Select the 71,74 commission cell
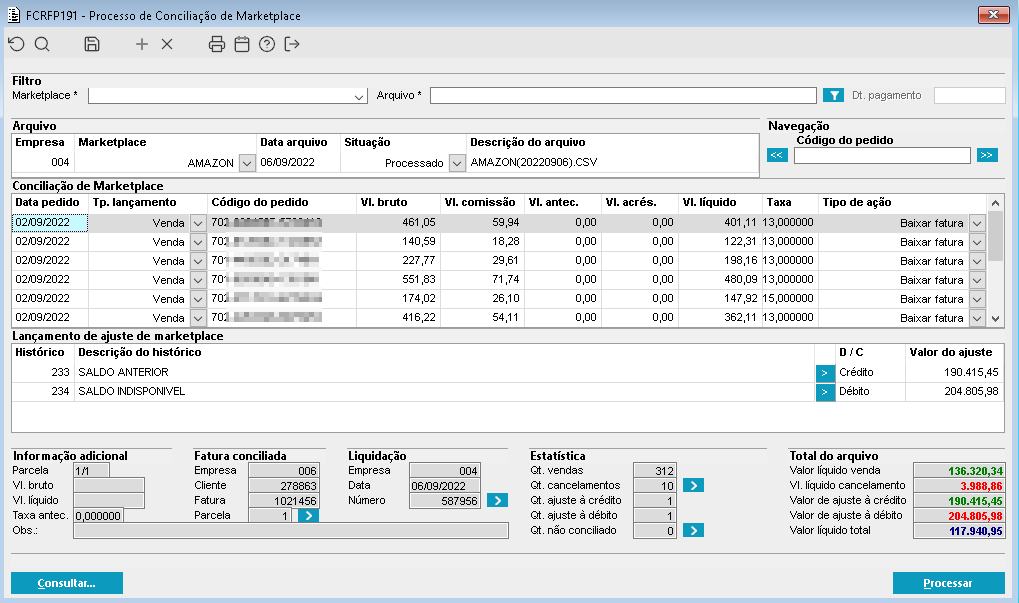This screenshot has width=1019, height=603. pyautogui.click(x=482, y=280)
